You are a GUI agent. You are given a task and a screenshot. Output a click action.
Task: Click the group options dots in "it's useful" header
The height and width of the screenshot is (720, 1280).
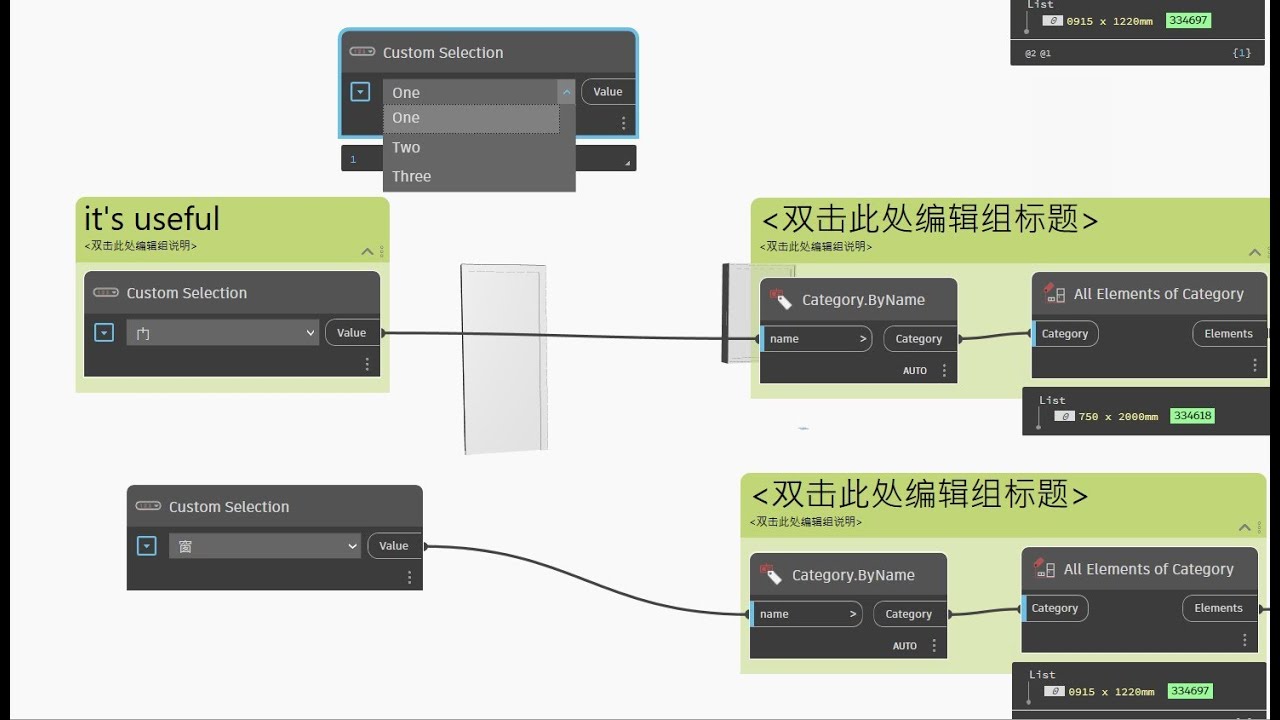[381, 251]
